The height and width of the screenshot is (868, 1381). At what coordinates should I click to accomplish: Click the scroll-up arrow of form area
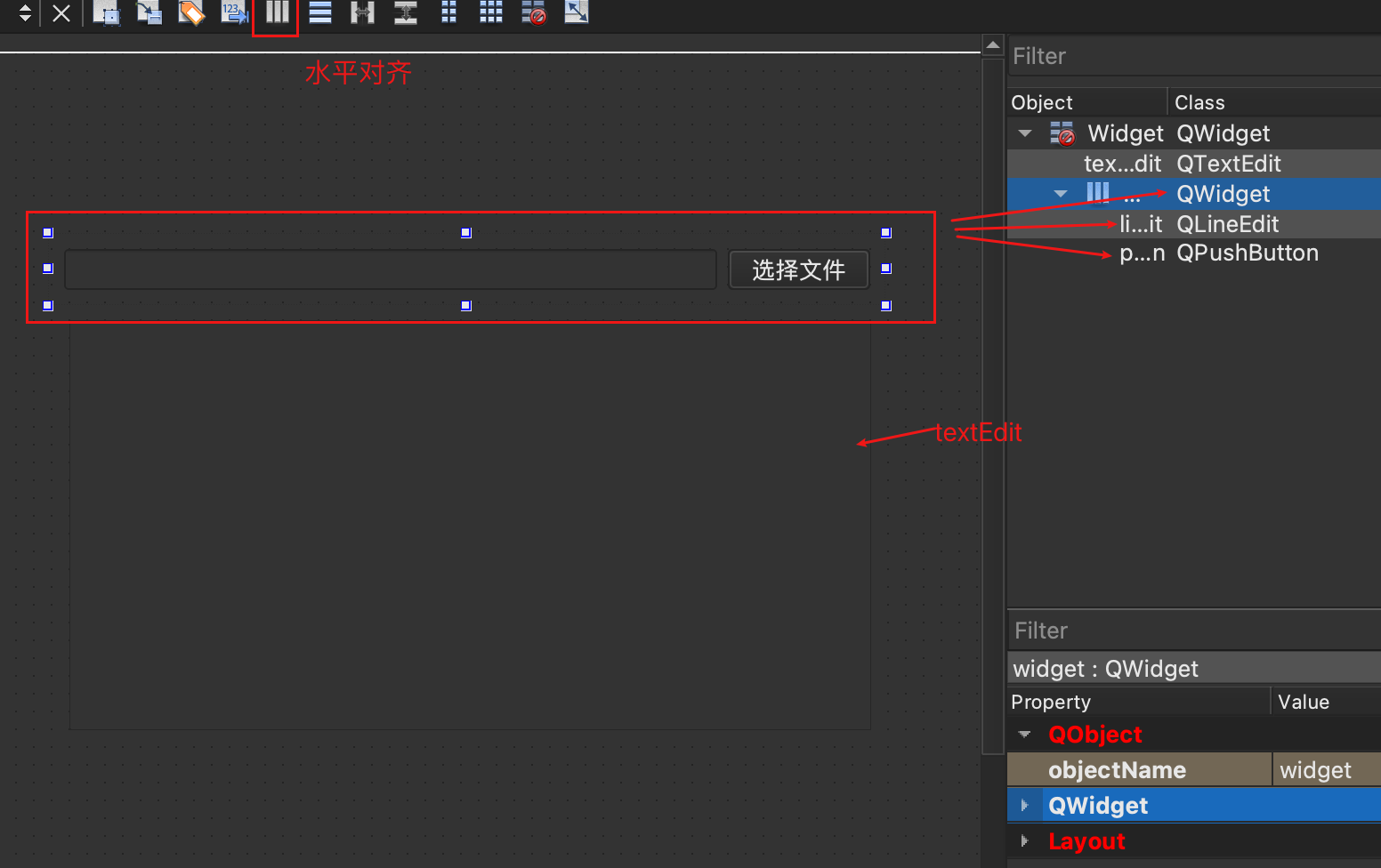tap(993, 44)
